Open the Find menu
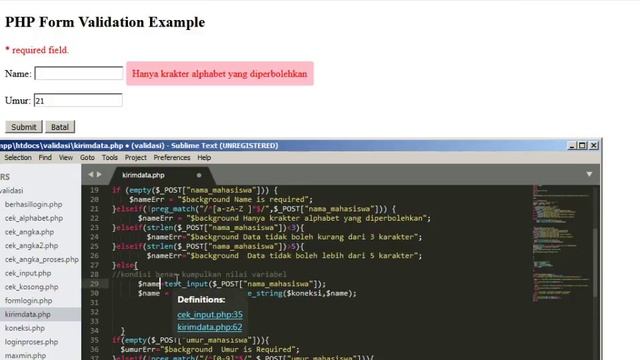The image size is (640, 360). coord(45,158)
